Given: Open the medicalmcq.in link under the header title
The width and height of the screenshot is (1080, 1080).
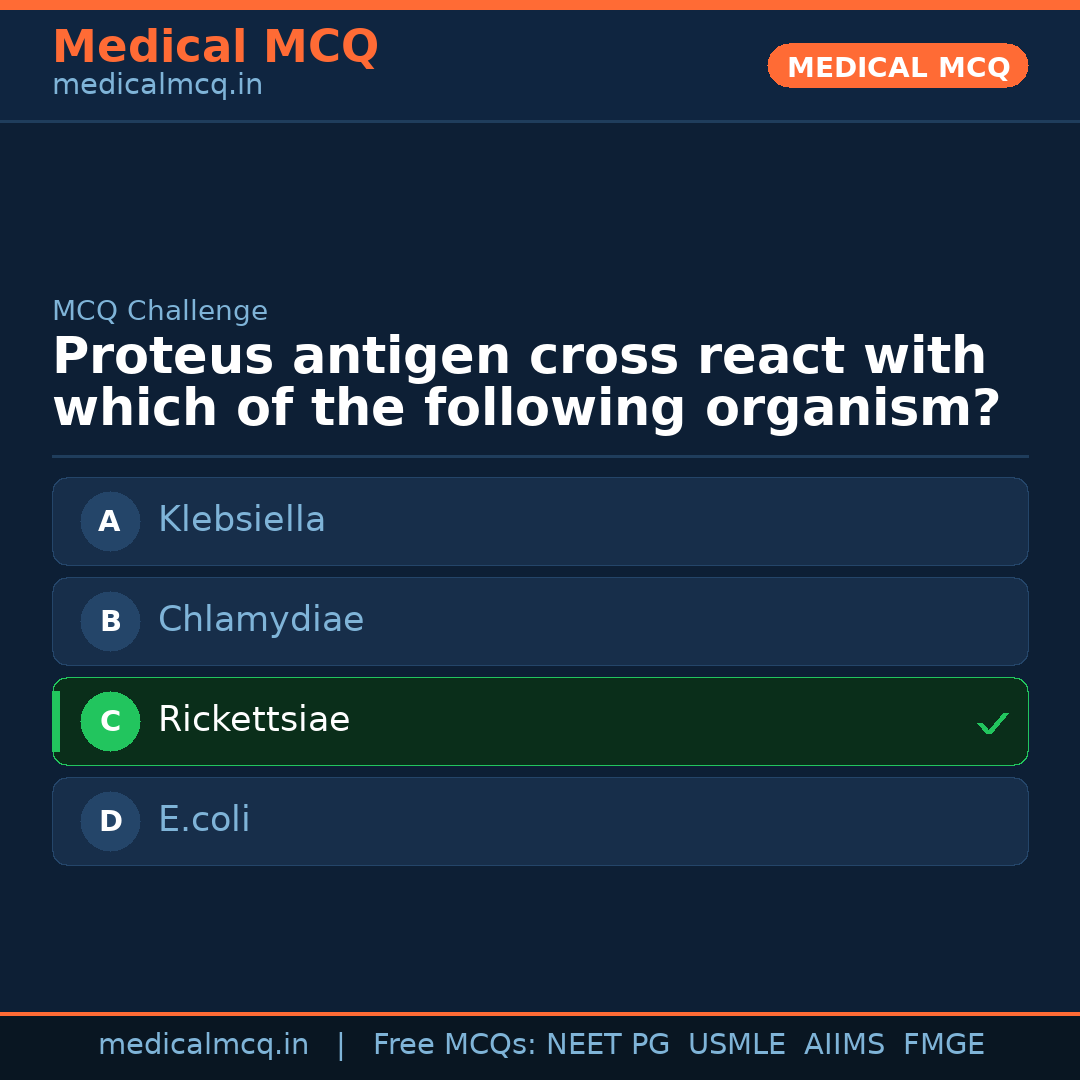Looking at the screenshot, I should click(x=157, y=85).
